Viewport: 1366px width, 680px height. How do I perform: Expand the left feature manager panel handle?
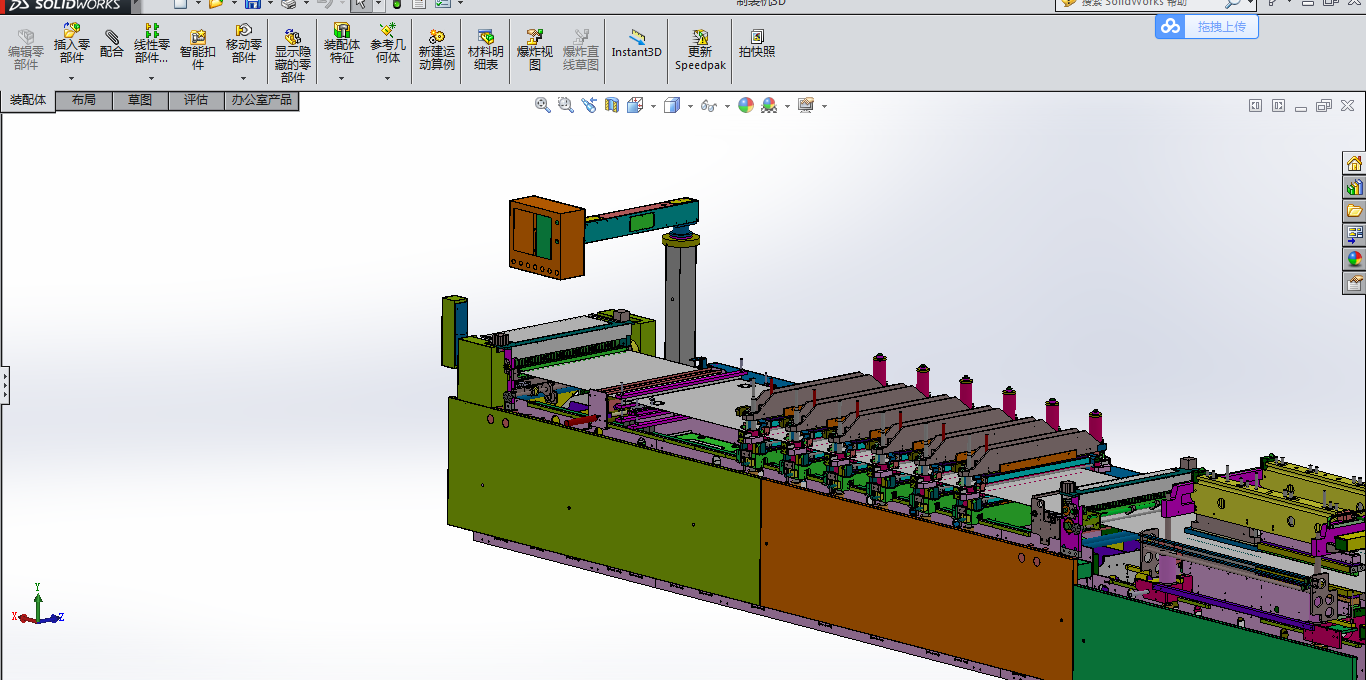pyautogui.click(x=4, y=384)
